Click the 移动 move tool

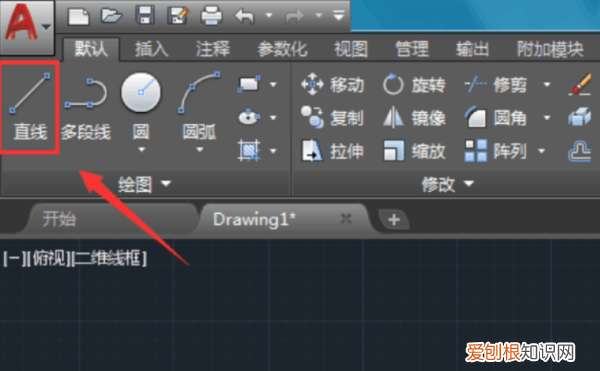(x=332, y=84)
